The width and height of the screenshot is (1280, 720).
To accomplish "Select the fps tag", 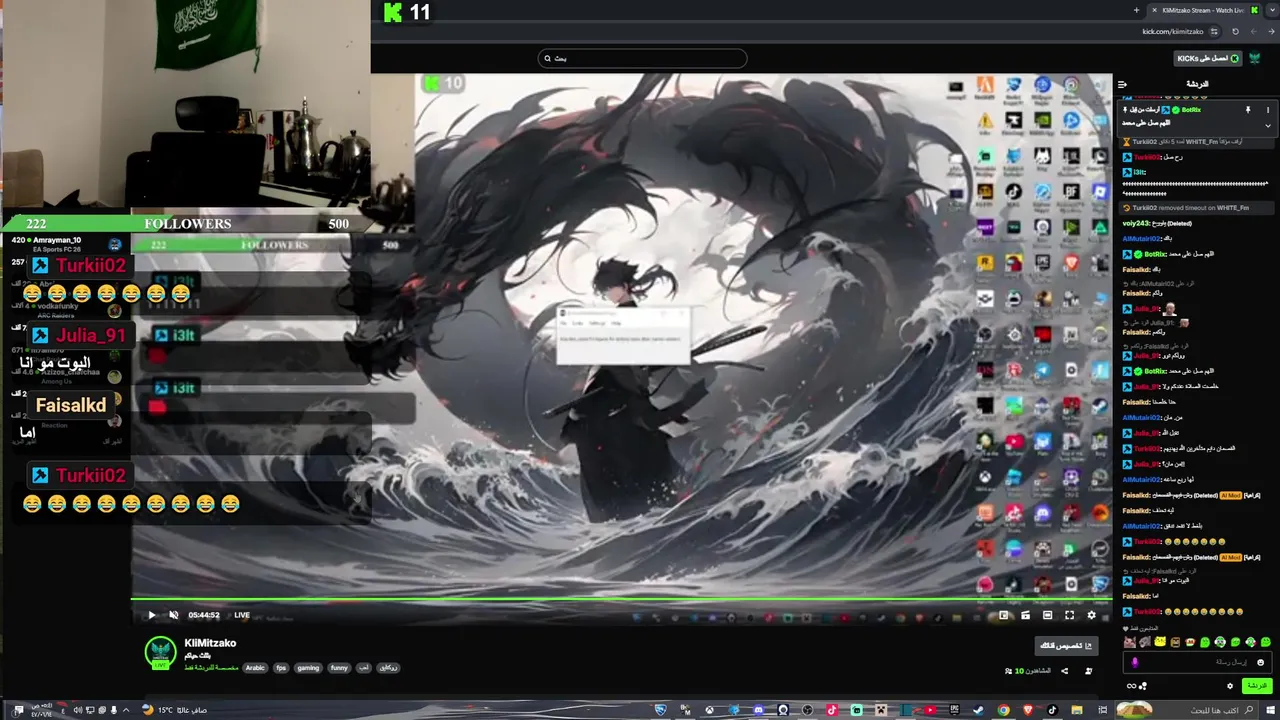I will pos(281,667).
